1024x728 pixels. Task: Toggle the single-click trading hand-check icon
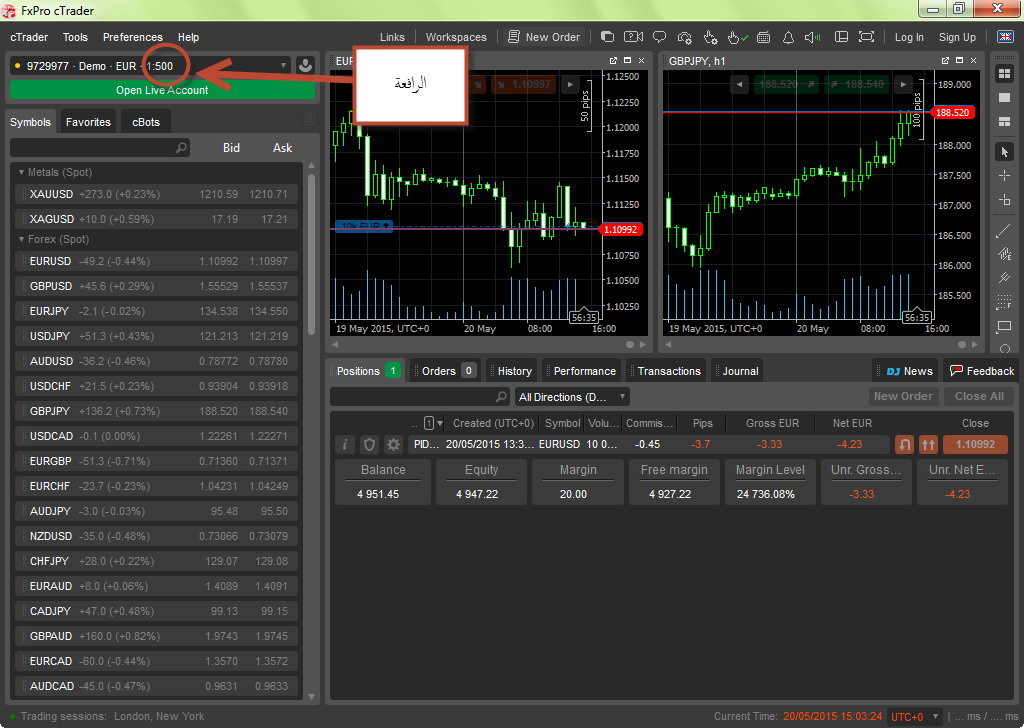click(x=737, y=37)
